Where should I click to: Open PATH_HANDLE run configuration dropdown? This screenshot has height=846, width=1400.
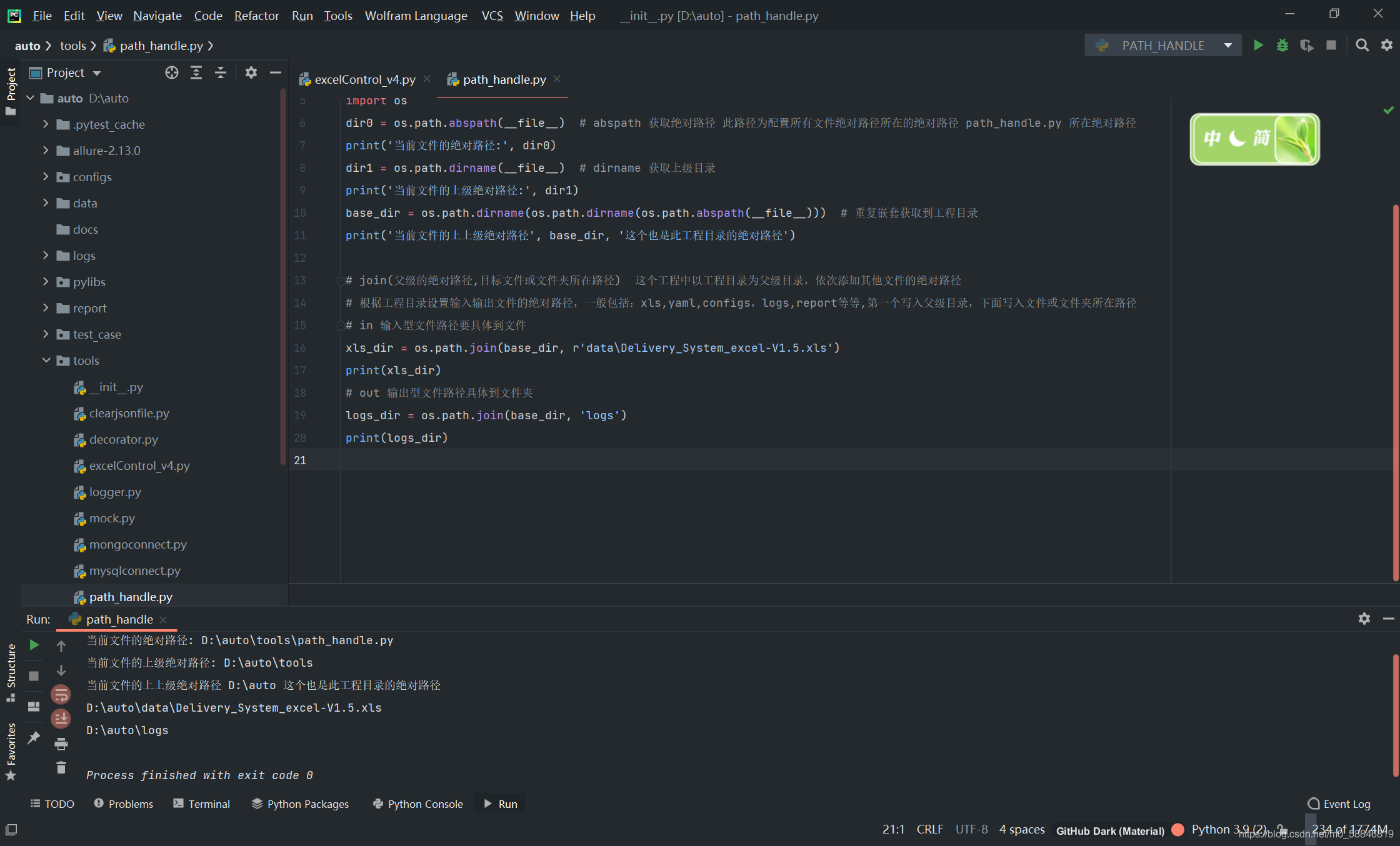coord(1227,45)
